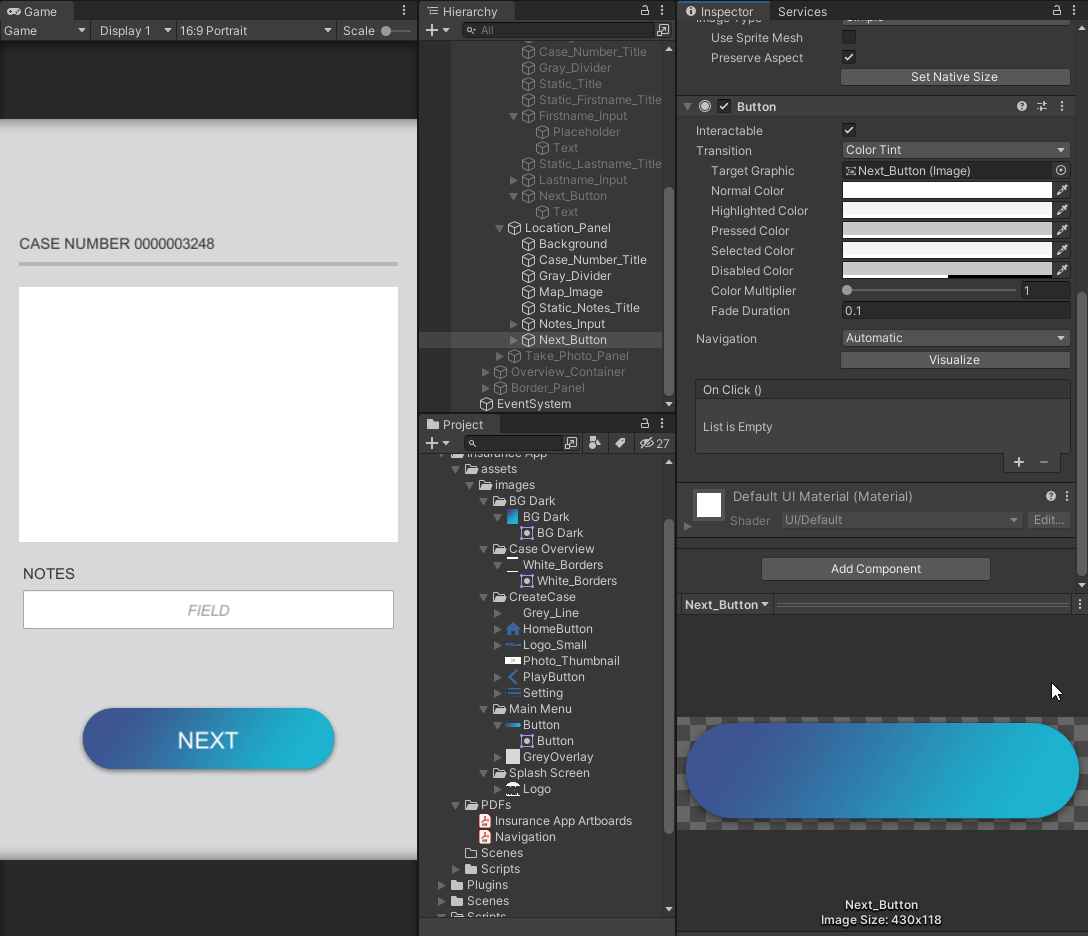
Task: Open Transition Color Tint dropdown
Action: [955, 150]
